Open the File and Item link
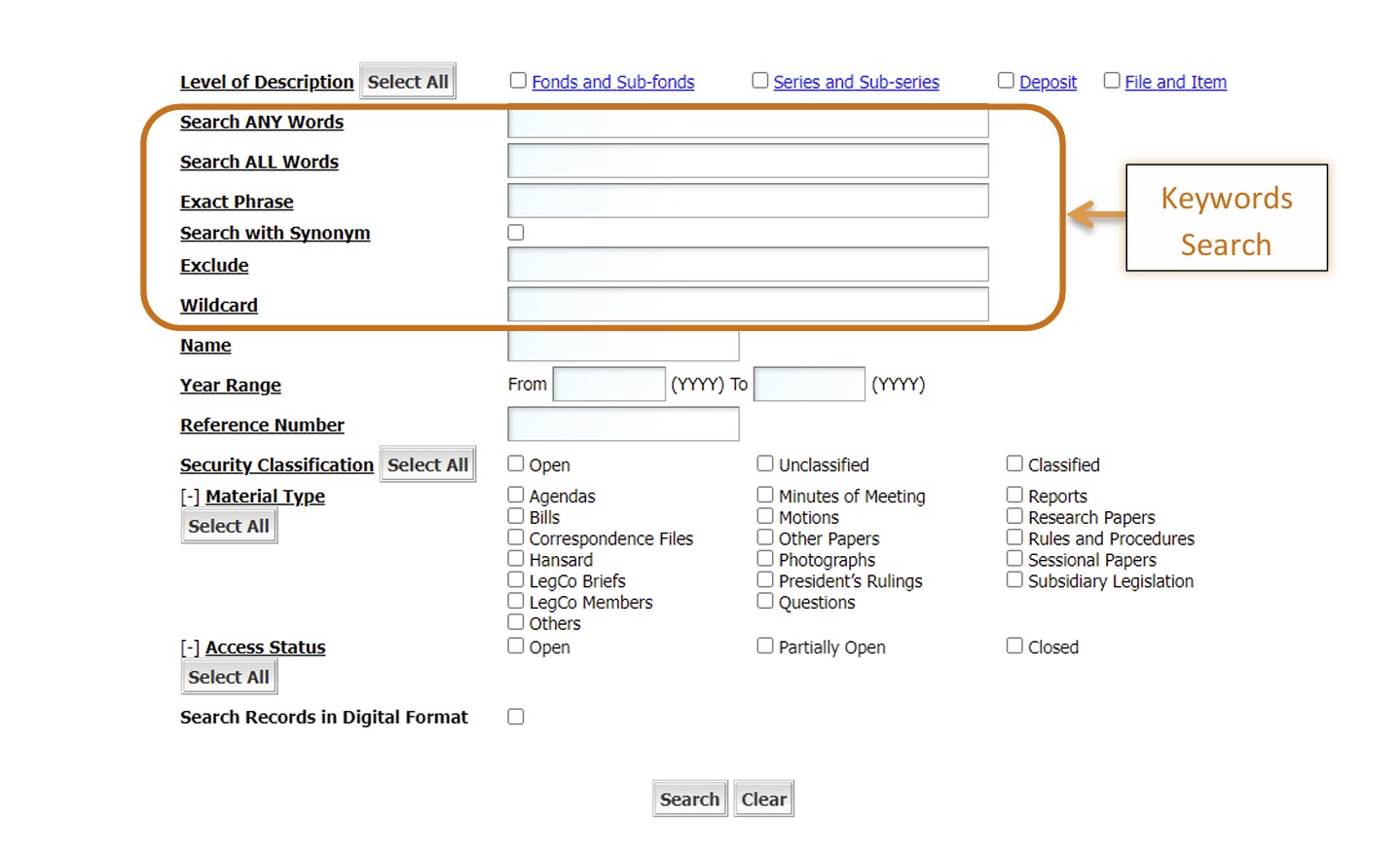The image size is (1400, 854). 1175,82
